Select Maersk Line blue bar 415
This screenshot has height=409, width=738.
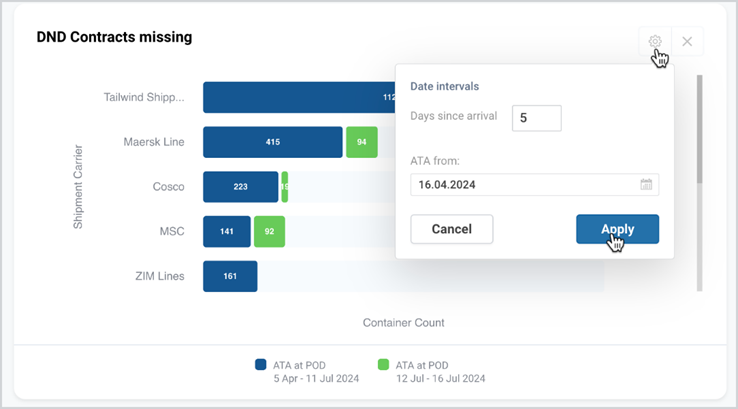(x=273, y=142)
